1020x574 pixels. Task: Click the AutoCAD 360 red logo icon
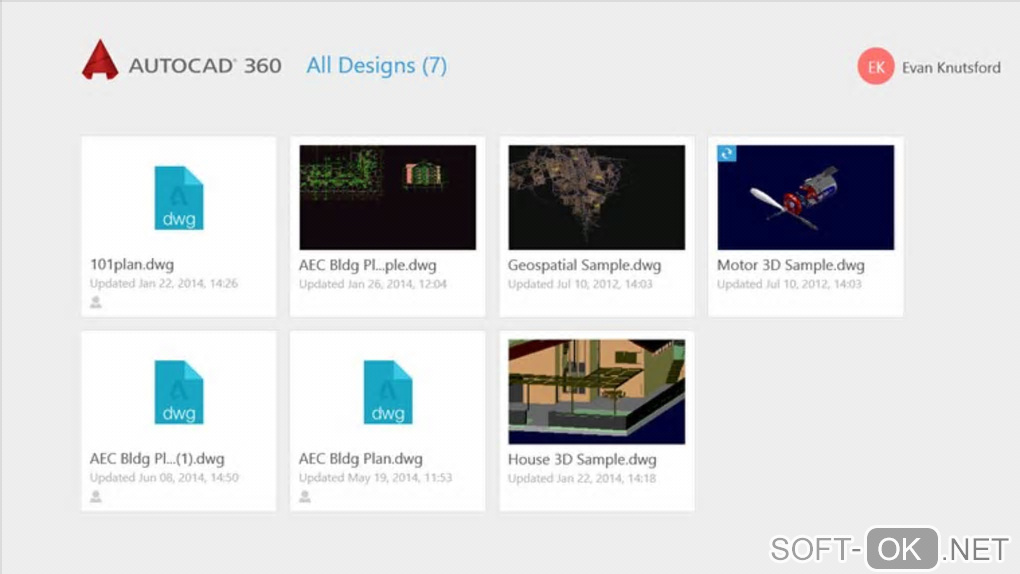pos(100,60)
